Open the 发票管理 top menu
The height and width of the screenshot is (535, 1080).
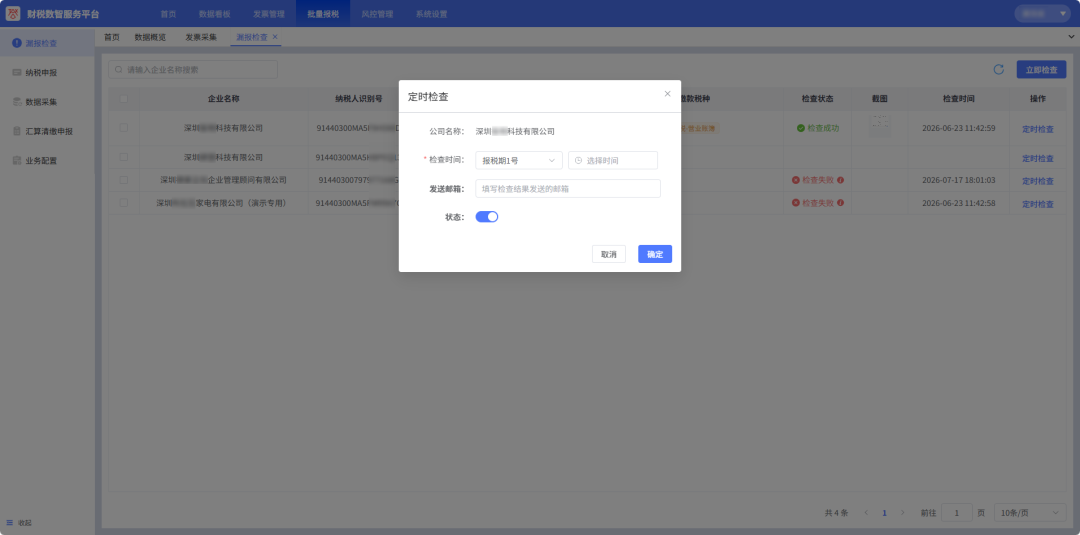click(x=269, y=14)
